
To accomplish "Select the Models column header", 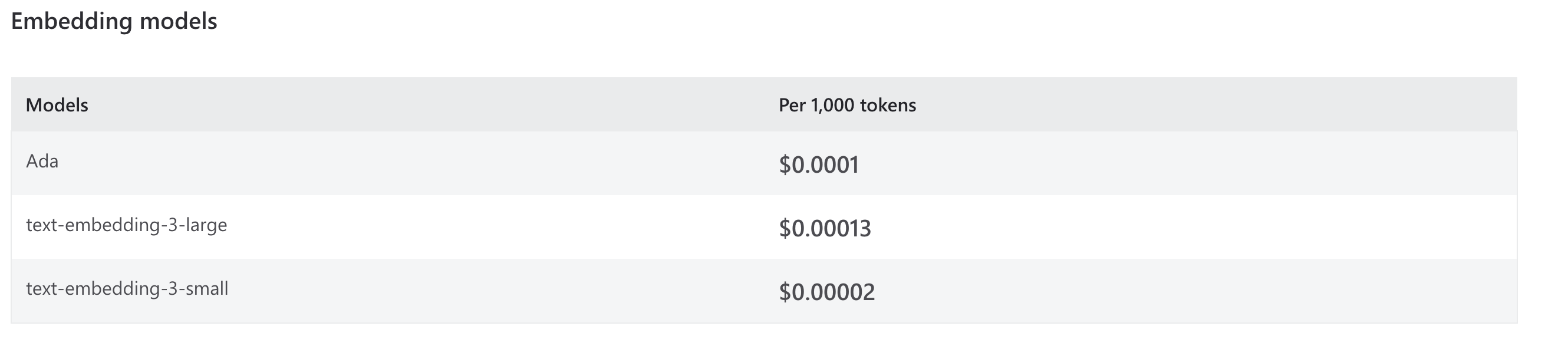I will (x=57, y=105).
